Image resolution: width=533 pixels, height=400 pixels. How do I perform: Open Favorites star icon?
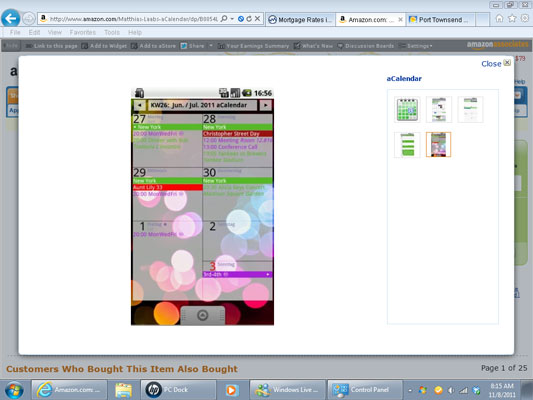point(512,18)
